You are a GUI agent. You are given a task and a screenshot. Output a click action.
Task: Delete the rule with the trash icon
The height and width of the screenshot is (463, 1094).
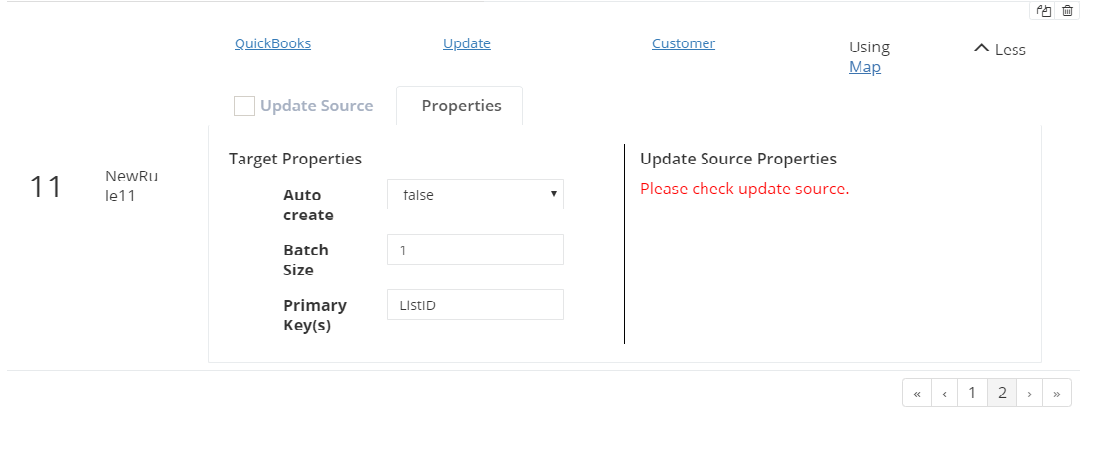pos(1068,11)
